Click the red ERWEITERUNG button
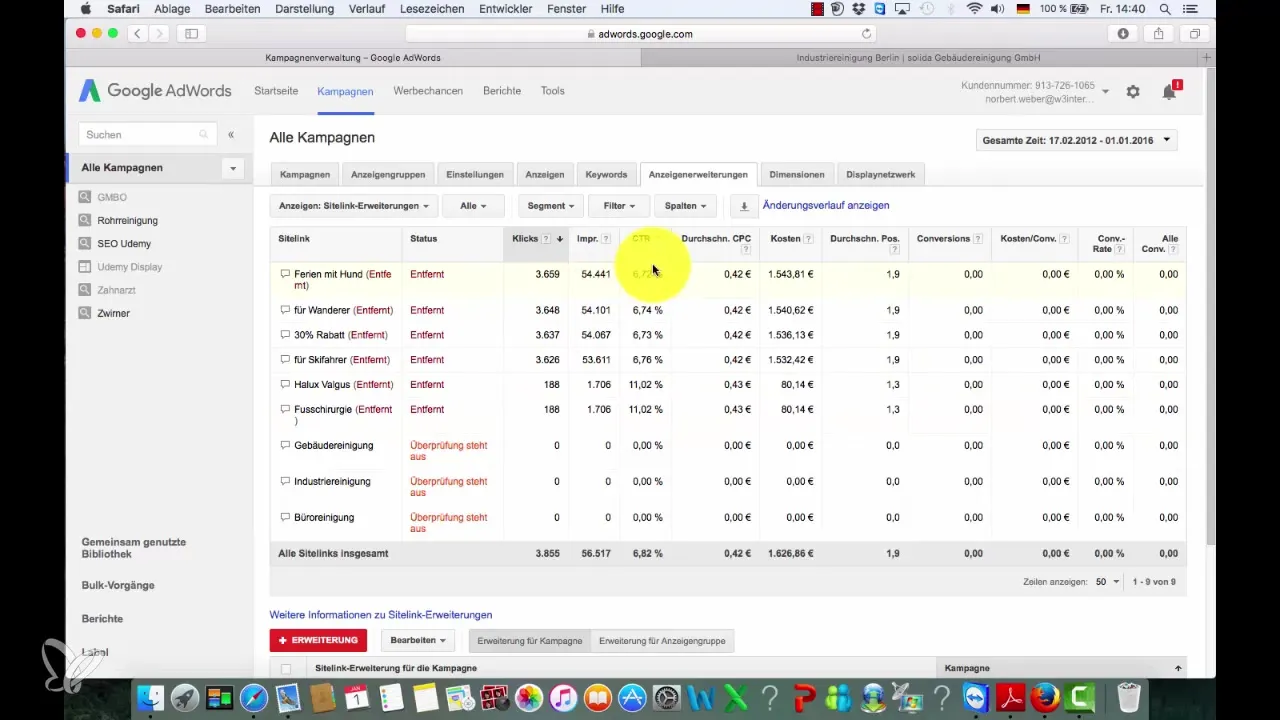 click(x=318, y=640)
